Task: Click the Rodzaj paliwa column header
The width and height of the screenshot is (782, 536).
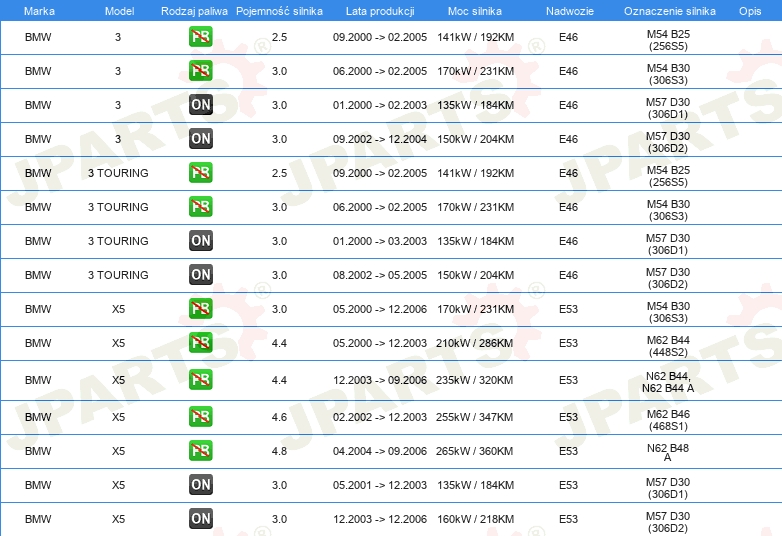Action: click(x=194, y=11)
